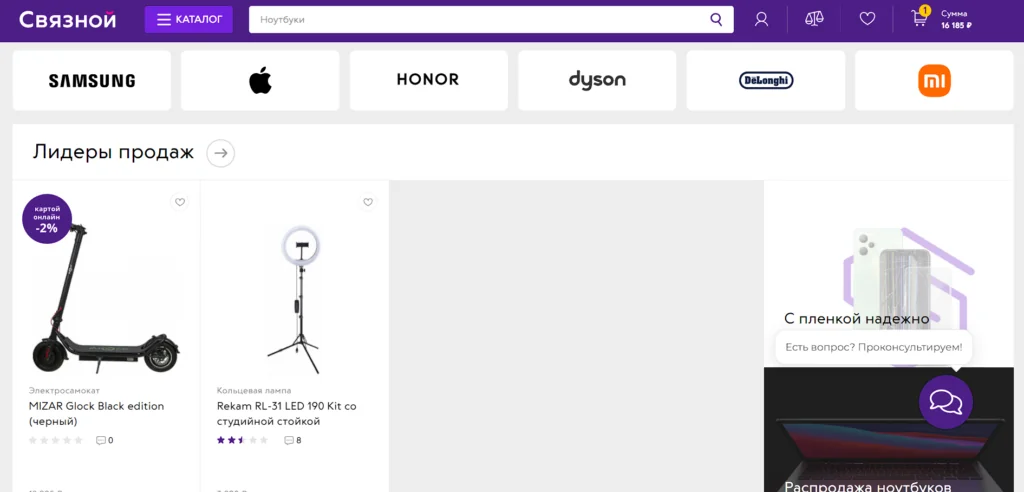Open the Каталог menu
This screenshot has height=492, width=1024.
pos(189,19)
